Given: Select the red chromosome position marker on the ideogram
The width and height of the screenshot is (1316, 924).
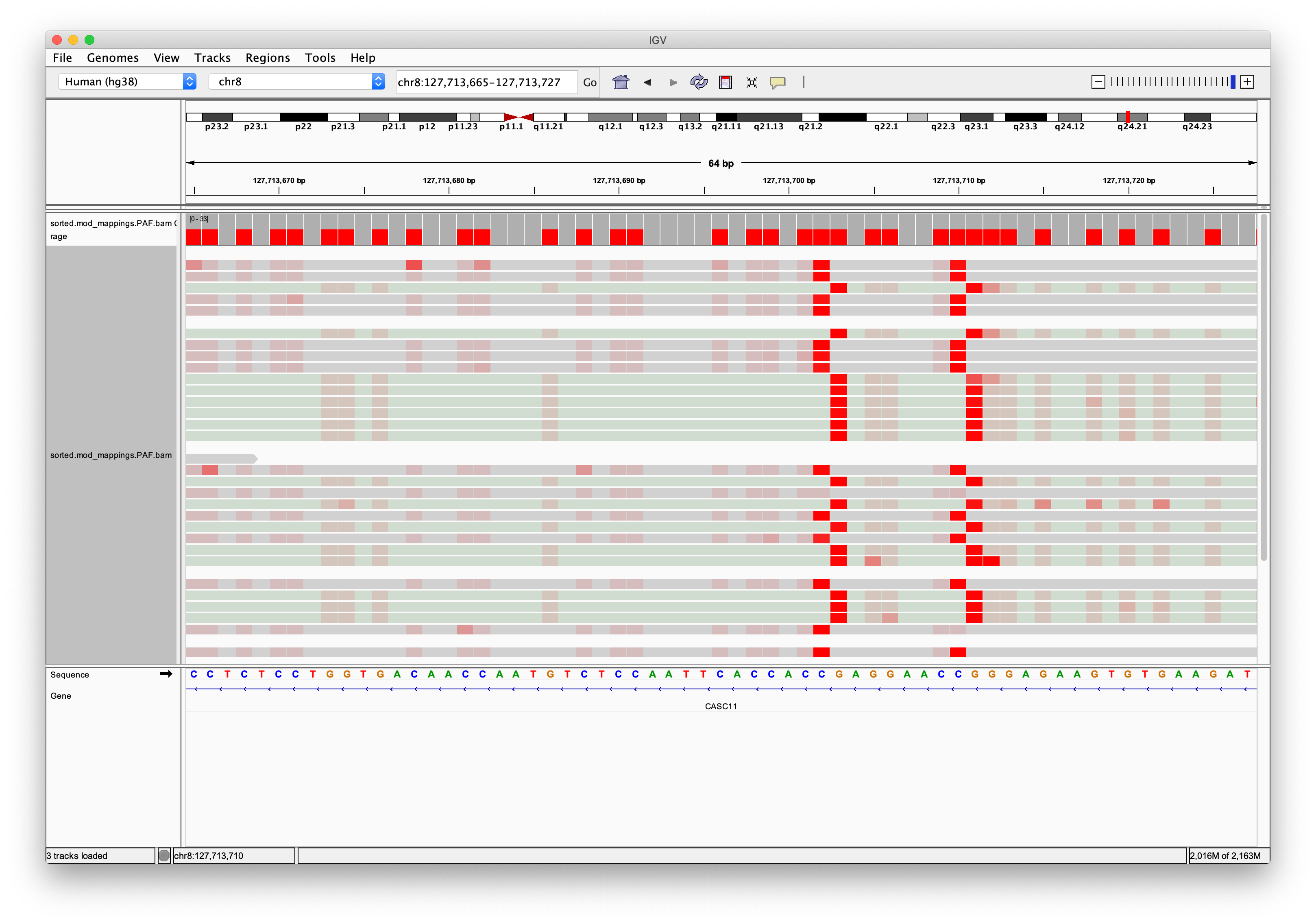Looking at the screenshot, I should point(1128,116).
